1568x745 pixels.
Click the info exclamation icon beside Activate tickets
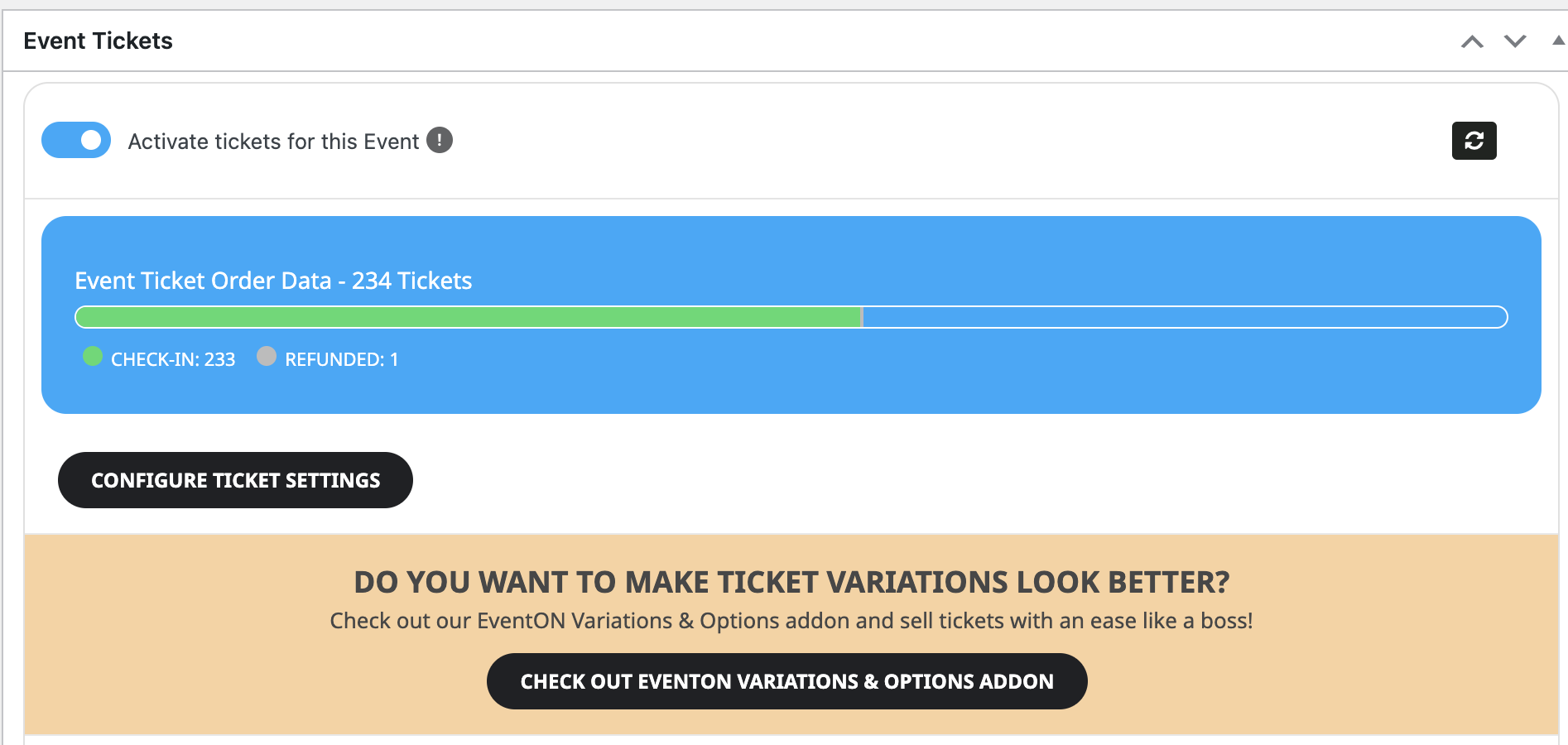pos(440,141)
